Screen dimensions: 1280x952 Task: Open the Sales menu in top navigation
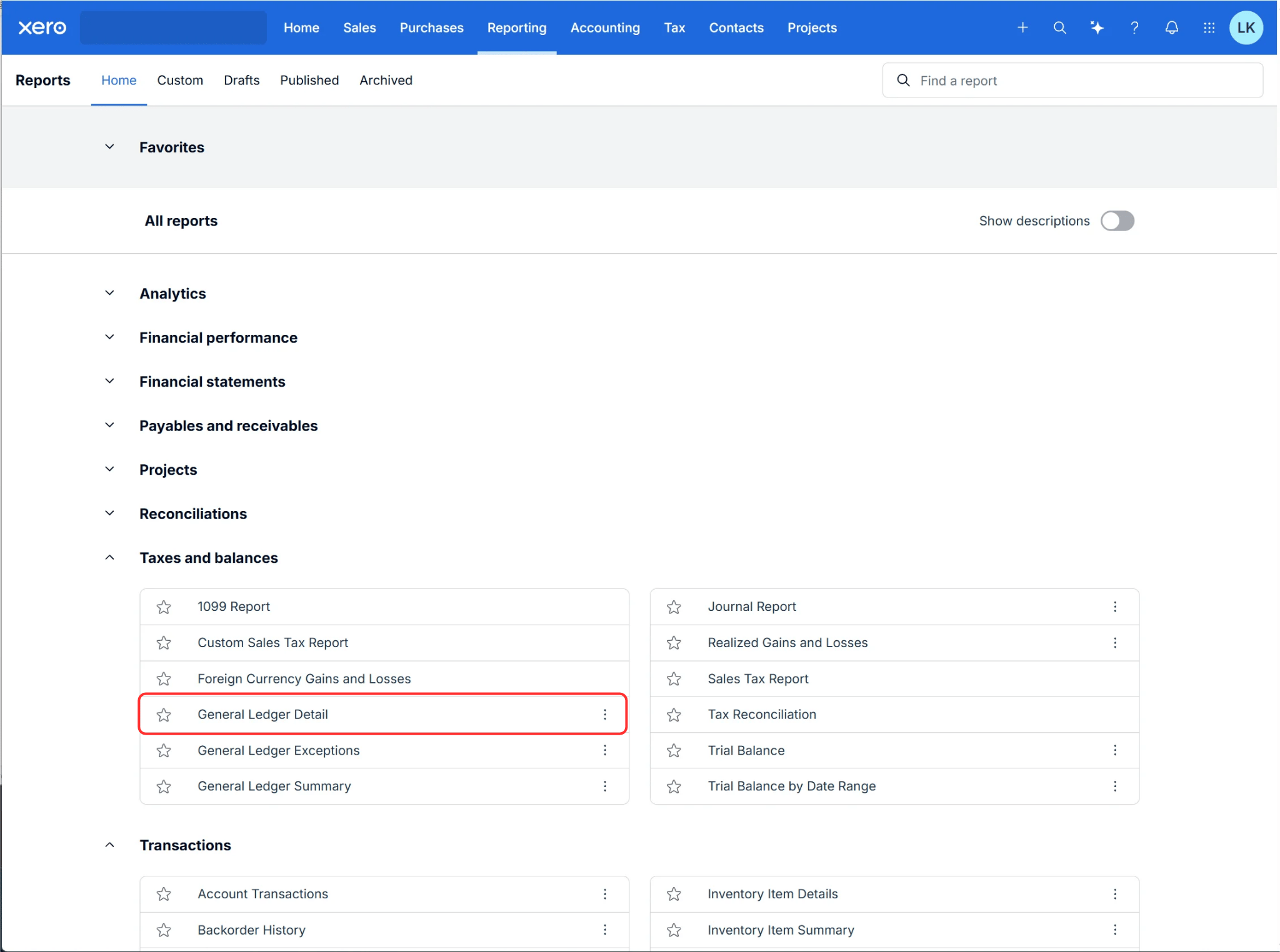tap(359, 27)
